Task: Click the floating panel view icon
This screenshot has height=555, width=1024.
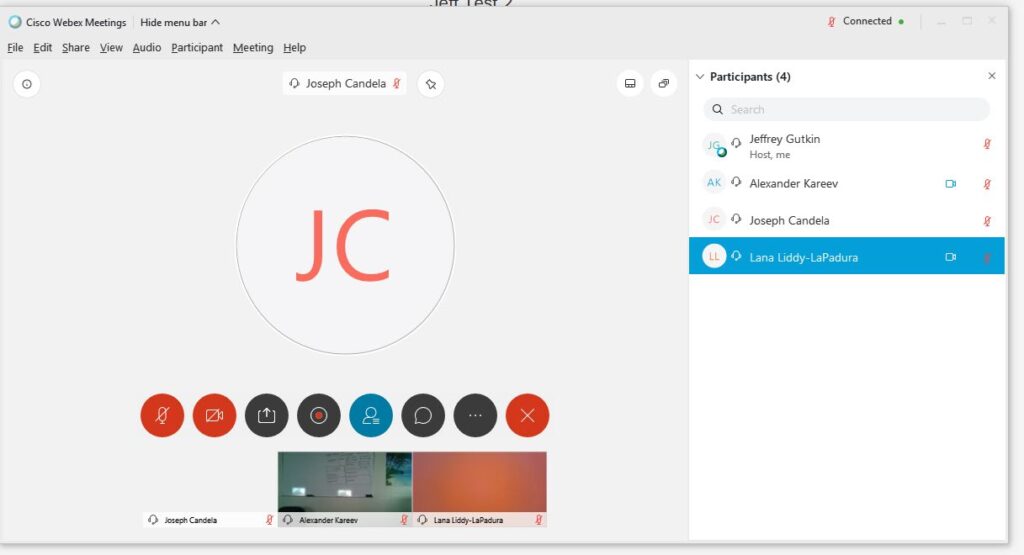Action: pos(664,84)
